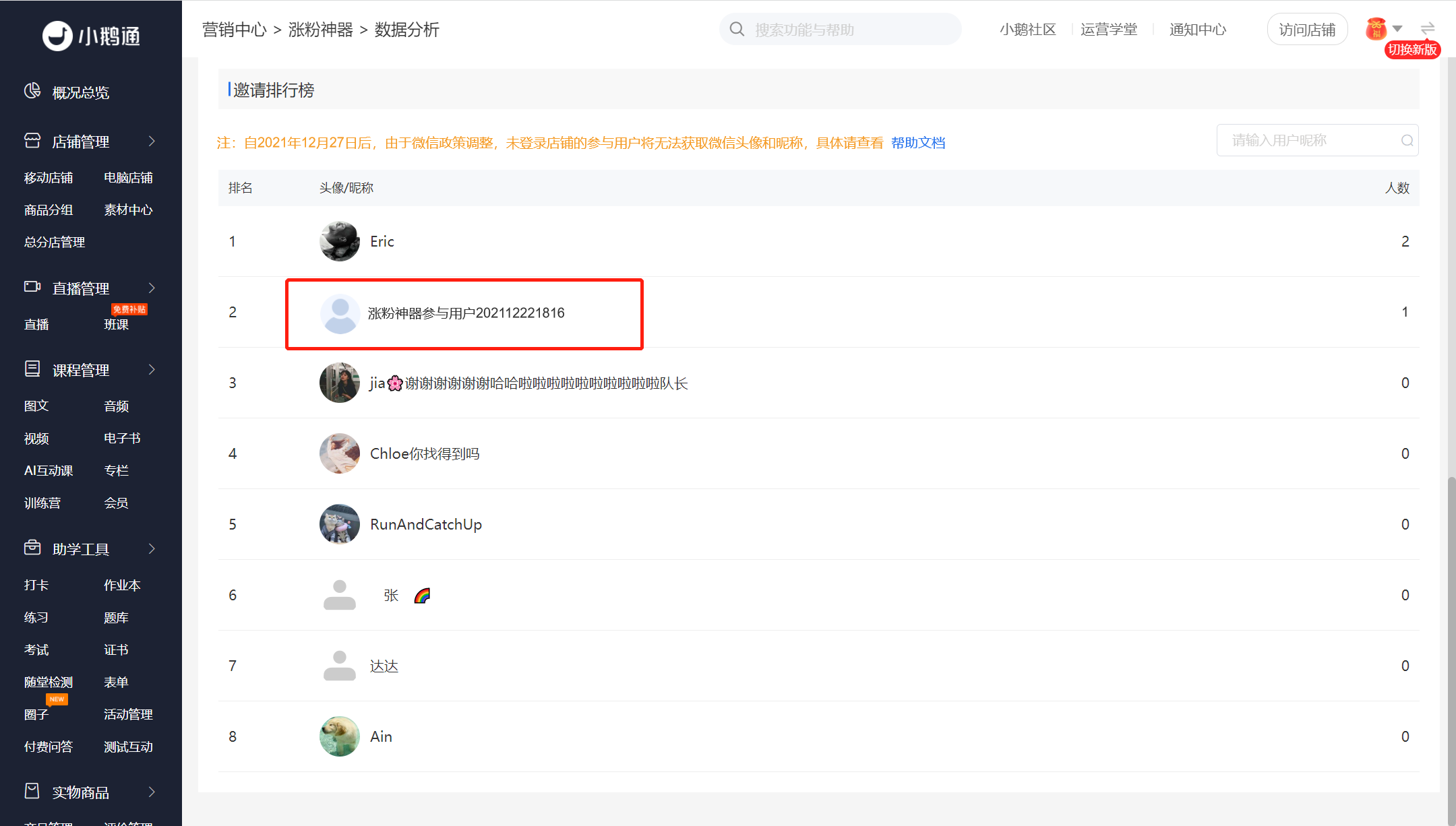Click the 店铺管理 shop icon
The width and height of the screenshot is (1456, 826).
coord(32,140)
